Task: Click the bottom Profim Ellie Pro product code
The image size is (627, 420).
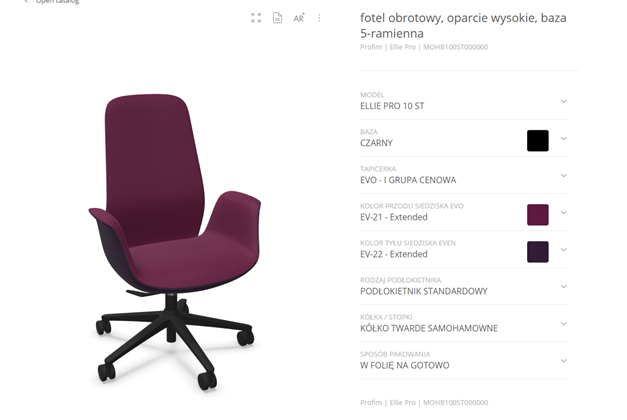Action: (424, 402)
